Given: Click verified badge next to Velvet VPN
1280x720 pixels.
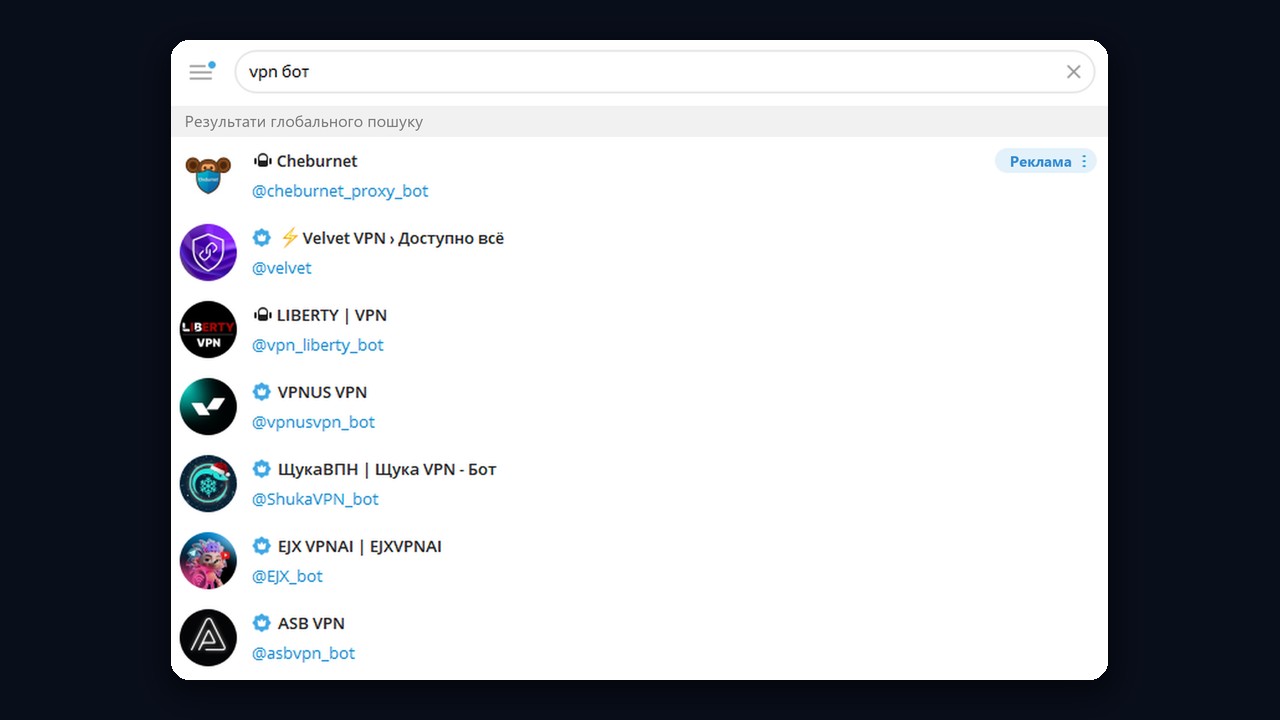Looking at the screenshot, I should [x=261, y=238].
